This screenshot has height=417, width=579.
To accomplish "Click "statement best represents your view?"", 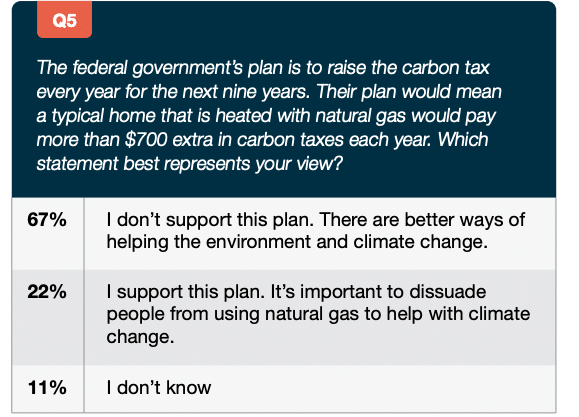I will (190, 164).
